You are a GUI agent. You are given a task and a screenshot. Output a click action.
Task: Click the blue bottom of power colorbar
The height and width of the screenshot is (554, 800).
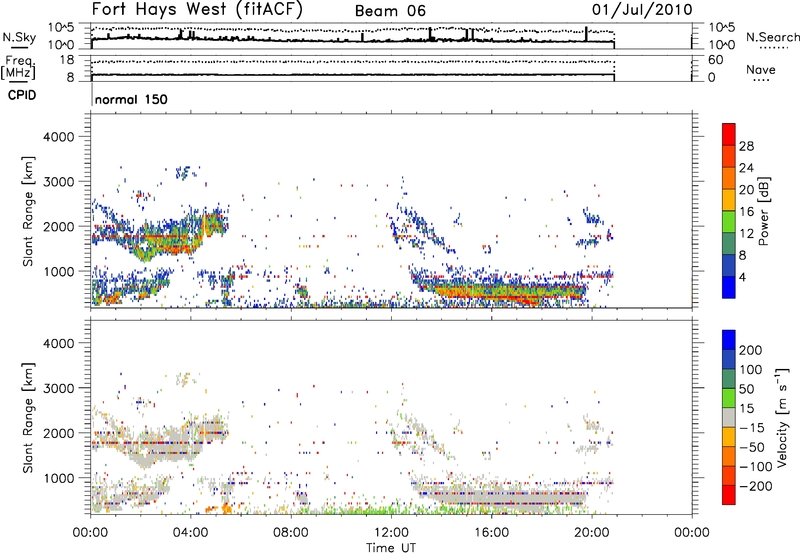[729, 287]
